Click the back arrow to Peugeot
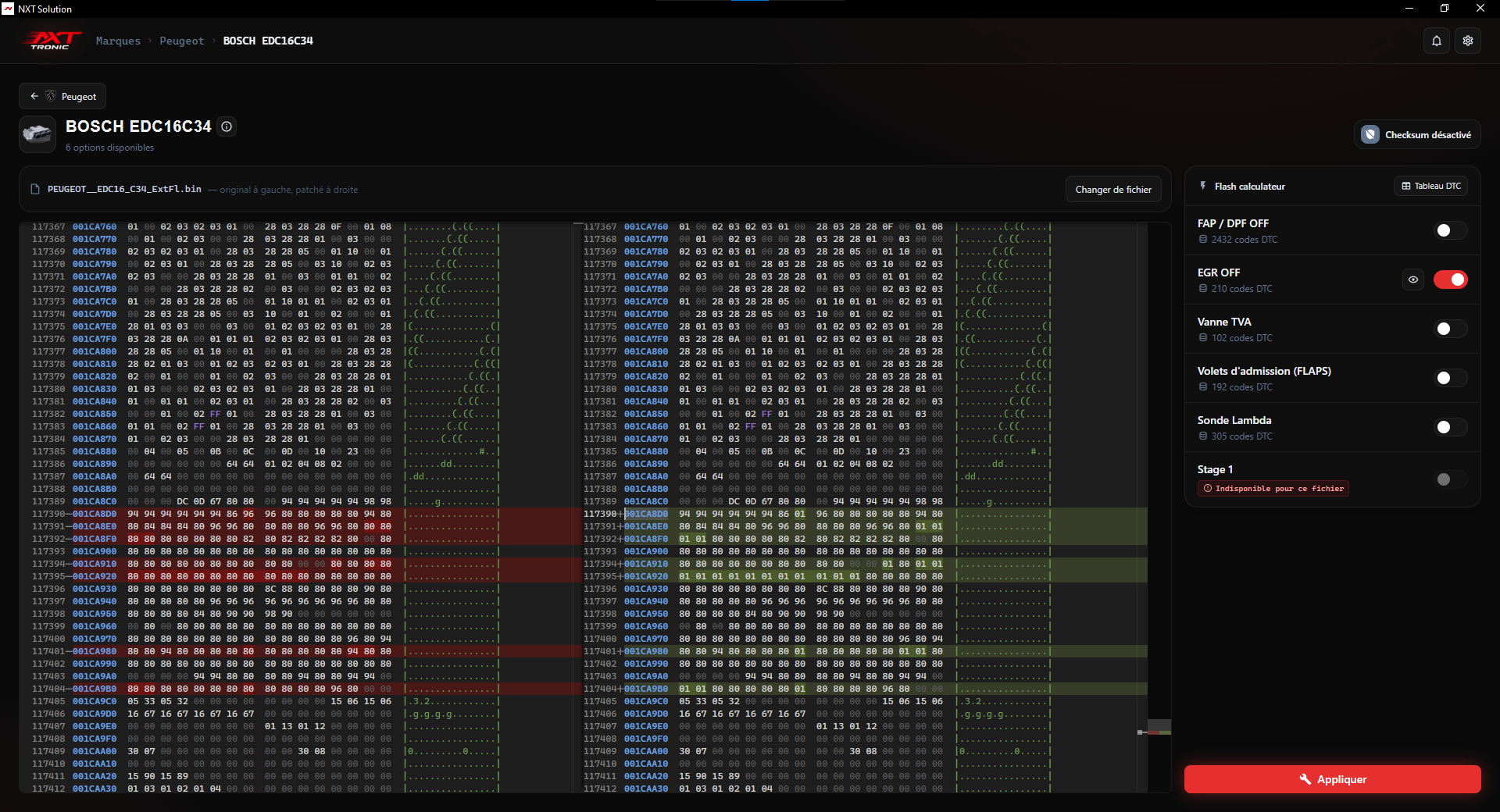Image resolution: width=1500 pixels, height=812 pixels. point(34,96)
